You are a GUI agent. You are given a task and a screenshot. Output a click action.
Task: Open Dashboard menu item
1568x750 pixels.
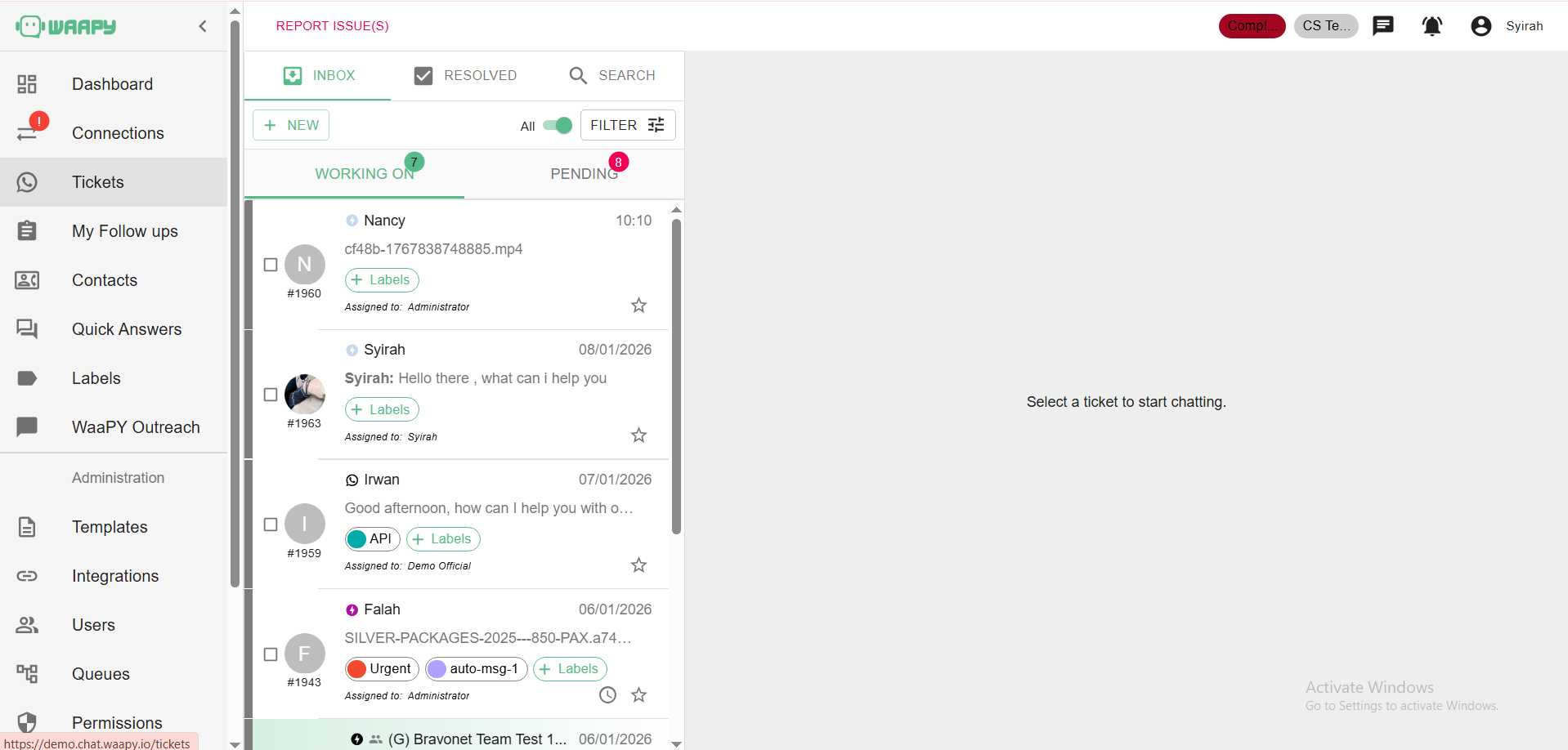[x=114, y=84]
